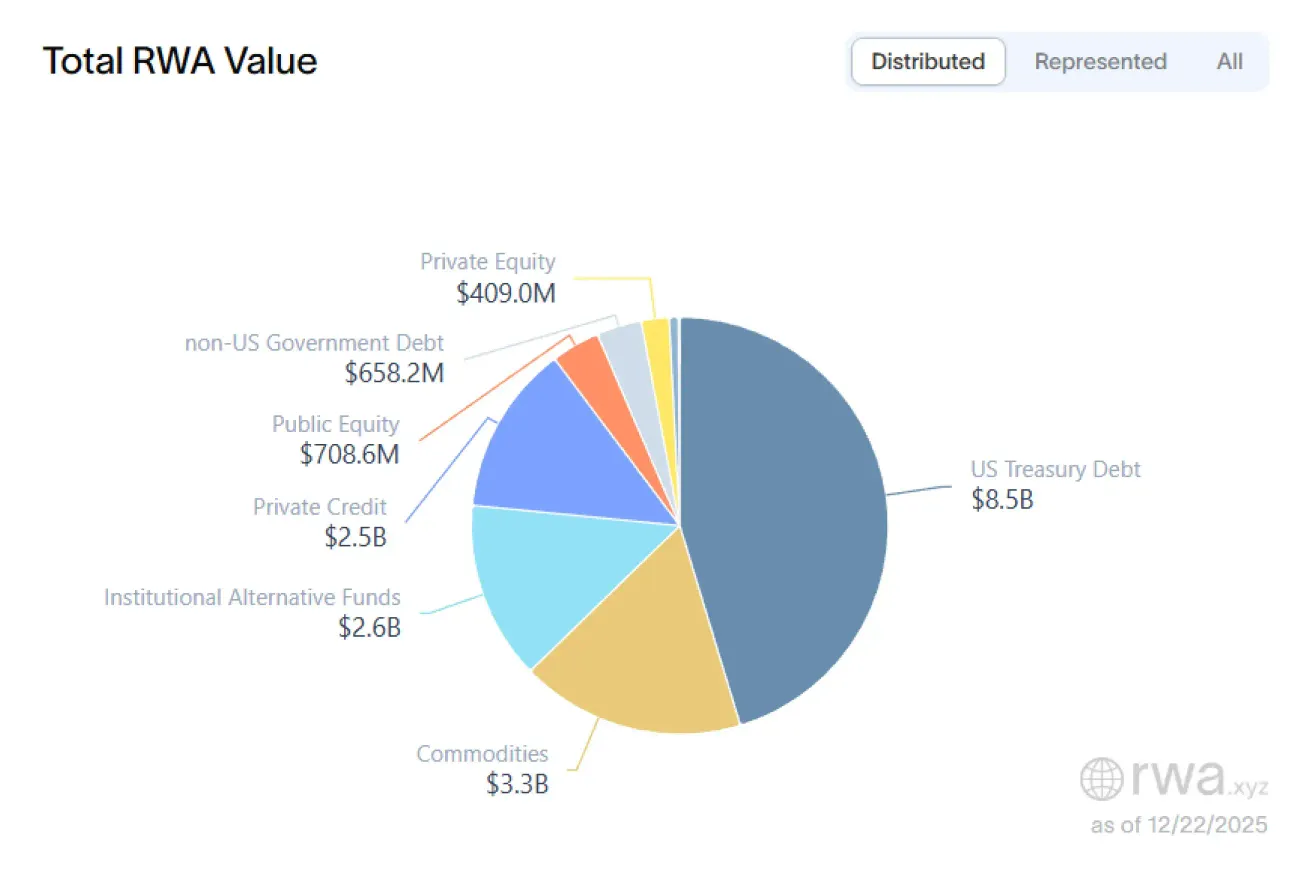Click the Private Equity label
Viewport: 1304px width, 869px height.
point(487,262)
